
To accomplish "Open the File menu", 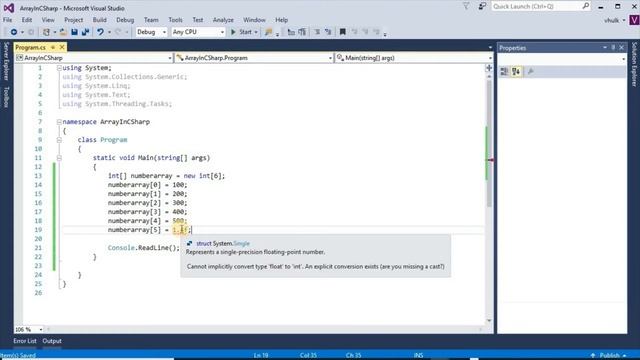I will (x=7, y=20).
